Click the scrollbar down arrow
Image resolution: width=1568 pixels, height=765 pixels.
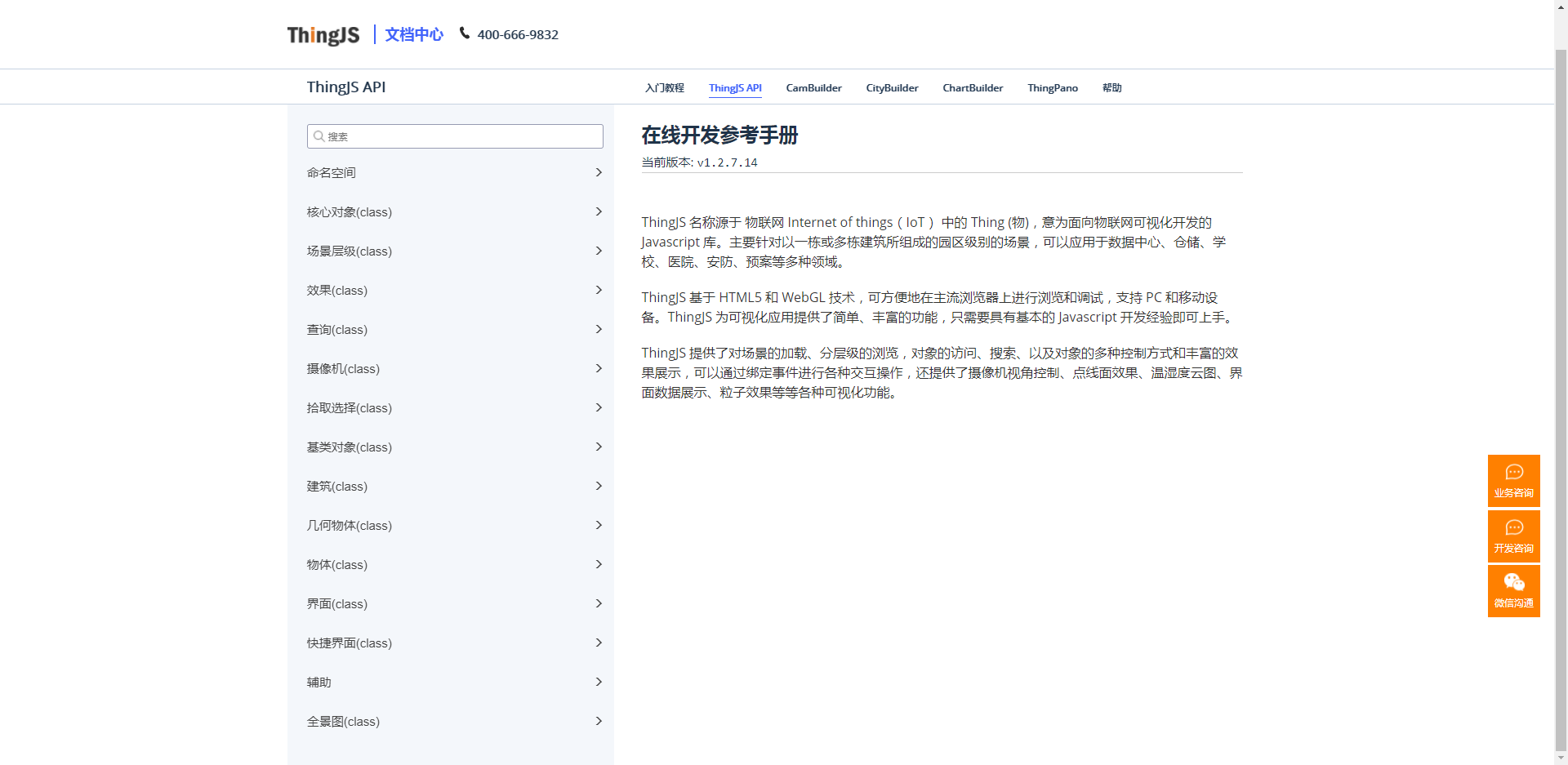tap(1561, 758)
